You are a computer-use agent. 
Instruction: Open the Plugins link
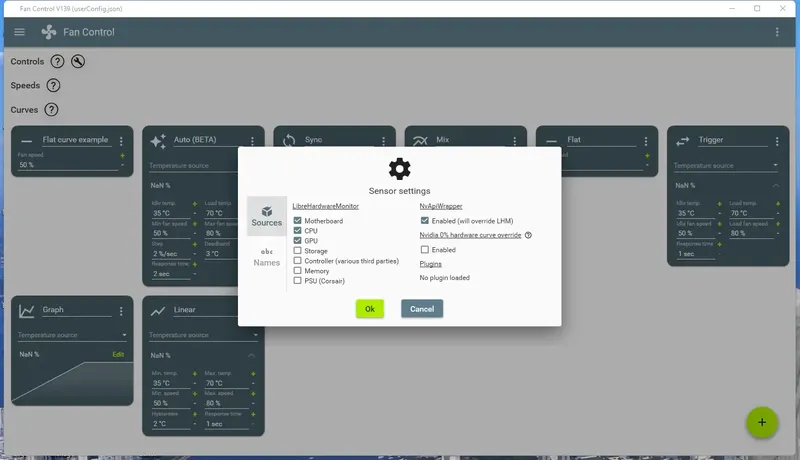coord(431,264)
